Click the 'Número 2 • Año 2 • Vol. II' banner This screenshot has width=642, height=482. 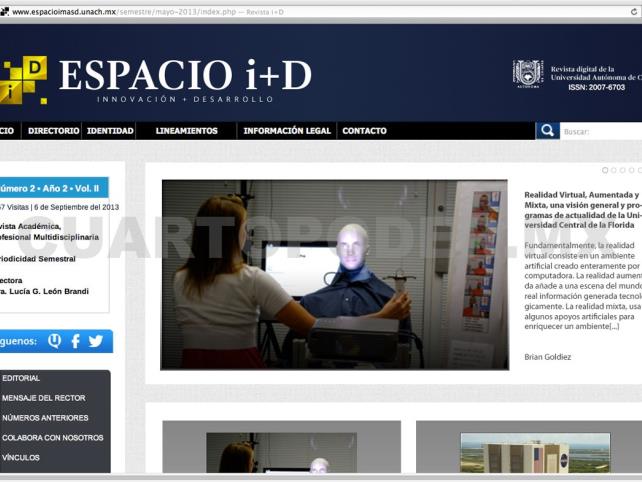54,188
